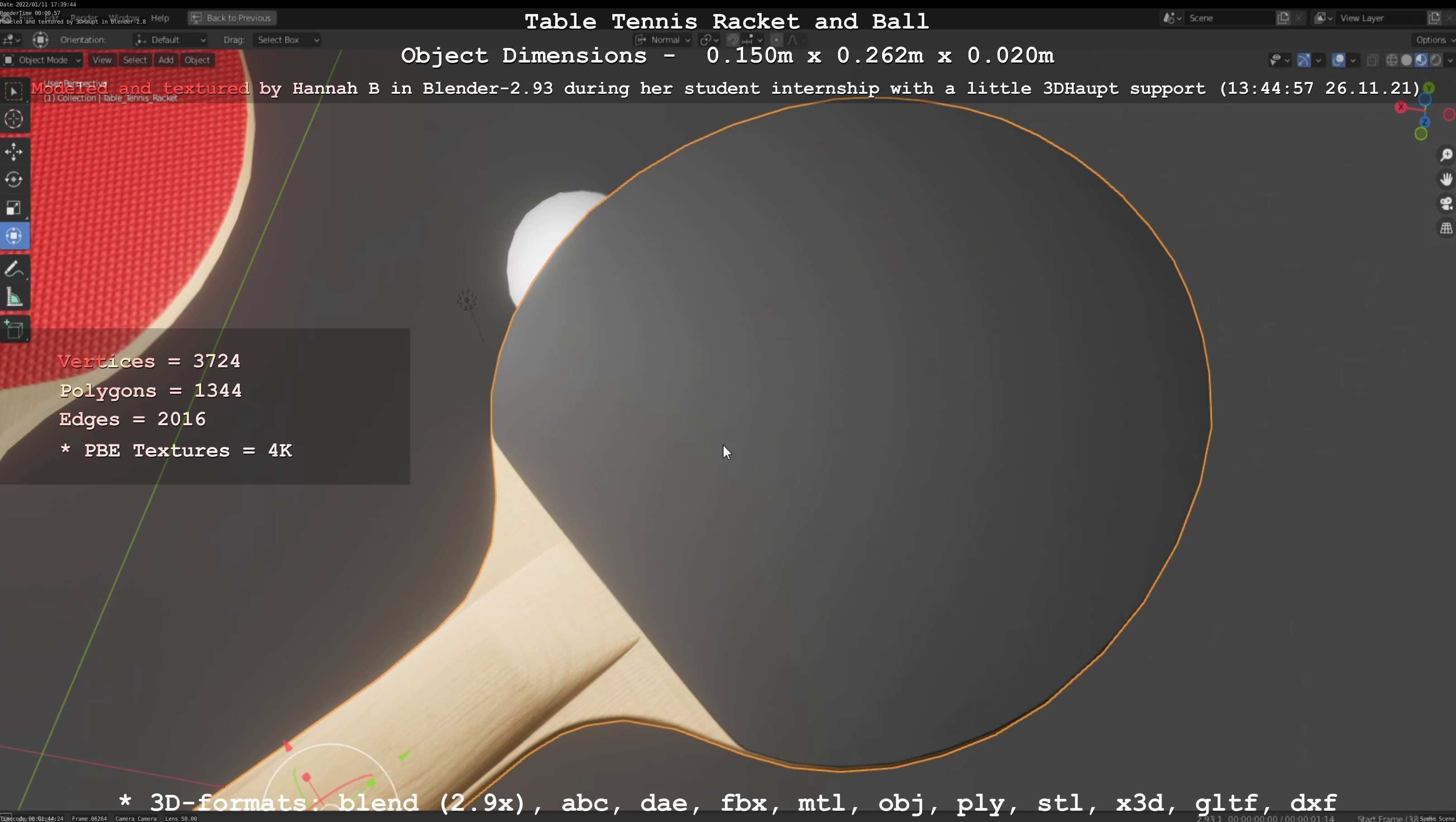Choose the Scale tool

(14, 208)
